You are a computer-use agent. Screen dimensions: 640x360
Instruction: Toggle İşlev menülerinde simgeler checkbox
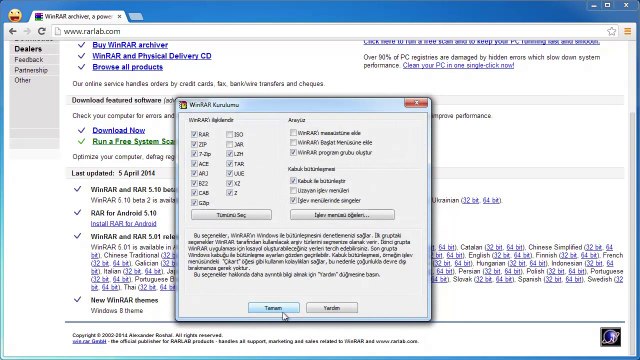click(x=293, y=200)
